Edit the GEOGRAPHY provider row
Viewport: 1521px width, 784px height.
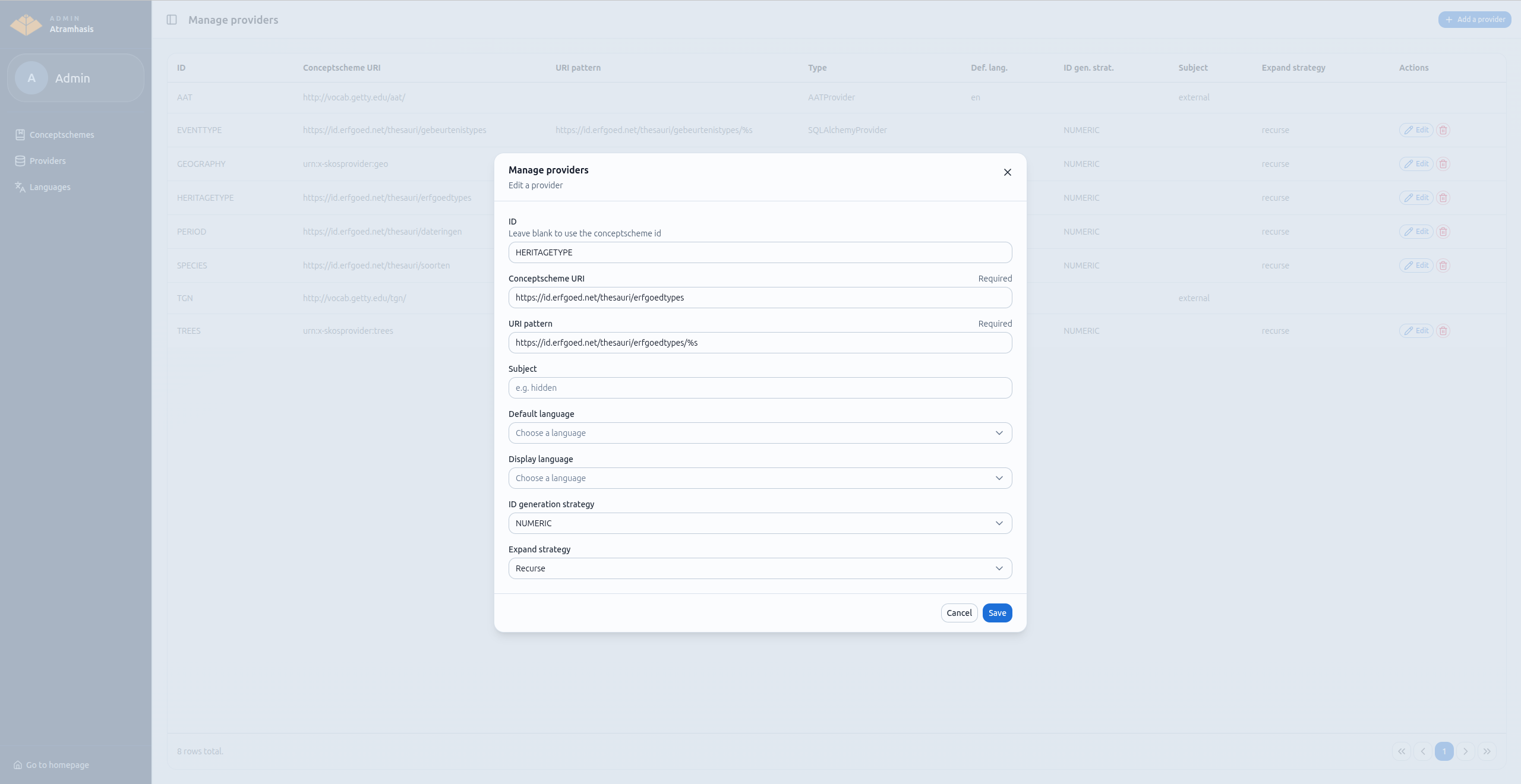(x=1416, y=164)
